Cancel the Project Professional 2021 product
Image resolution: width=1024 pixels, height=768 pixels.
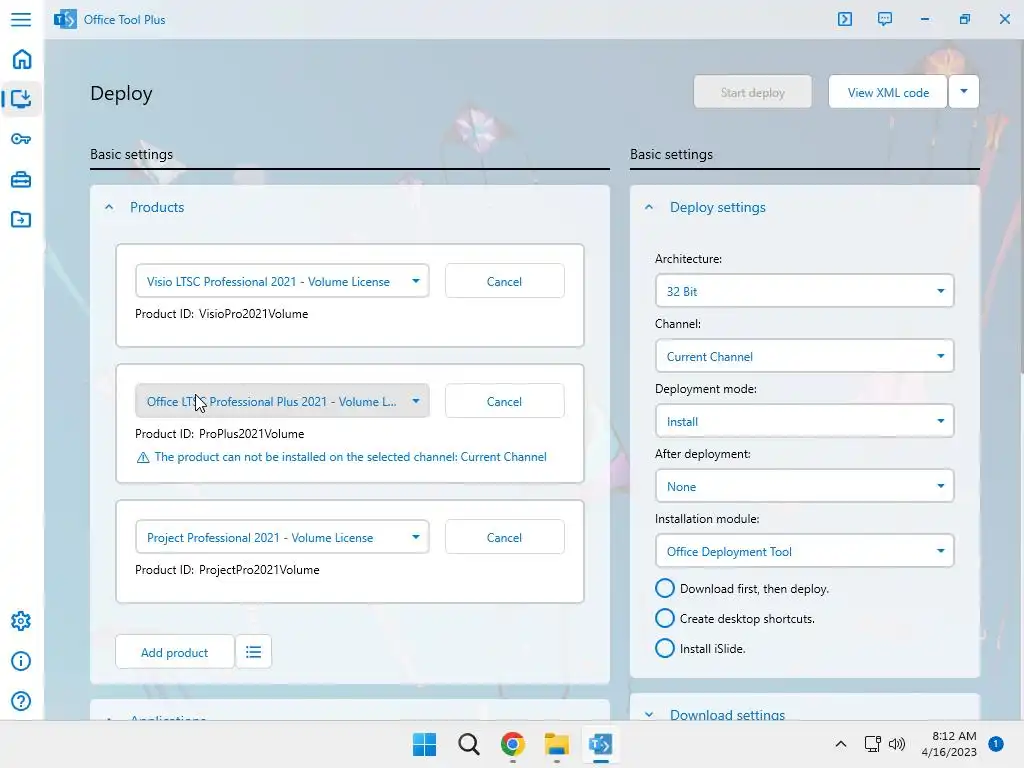pos(504,537)
